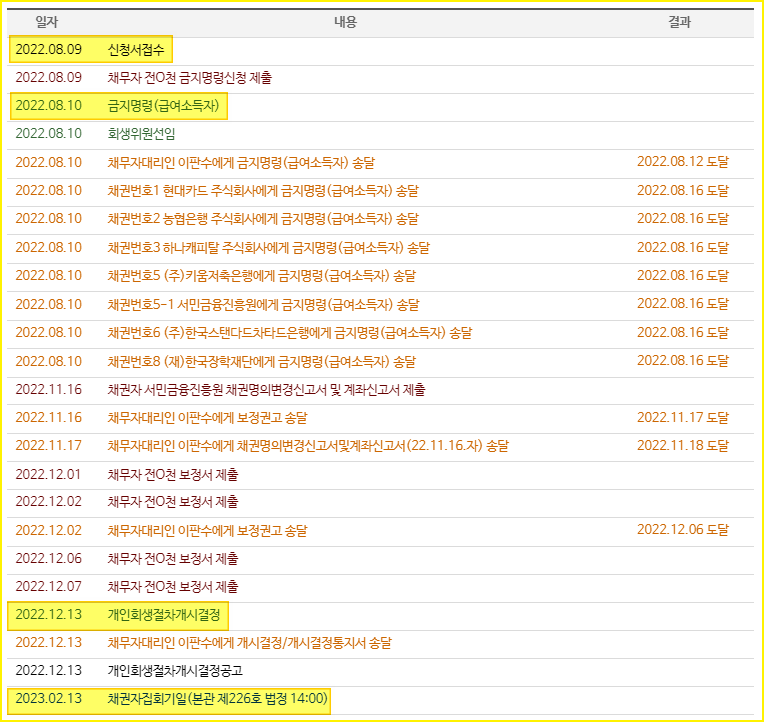Select '채권번호5 (주)키움저축은행' 송달 entry
Viewport: 764px width, 722px height.
[x=262, y=276]
